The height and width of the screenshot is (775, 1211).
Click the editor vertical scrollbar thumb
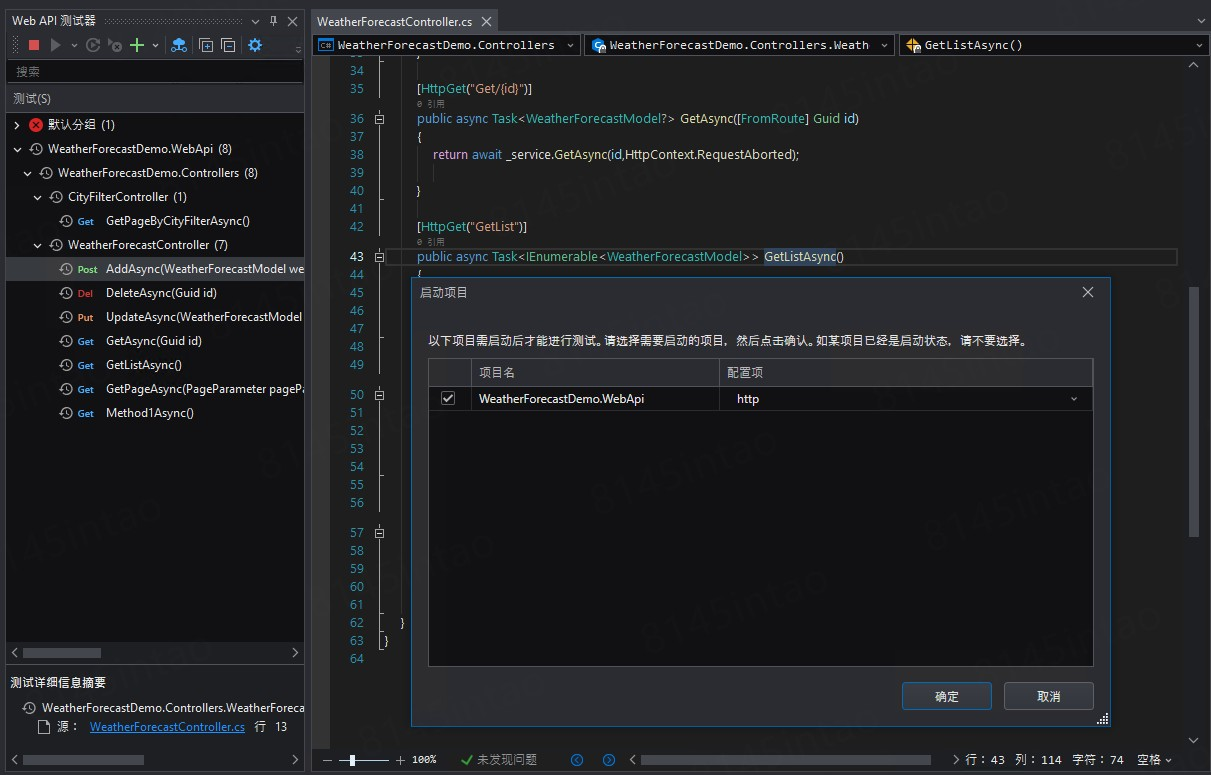pos(1193,412)
